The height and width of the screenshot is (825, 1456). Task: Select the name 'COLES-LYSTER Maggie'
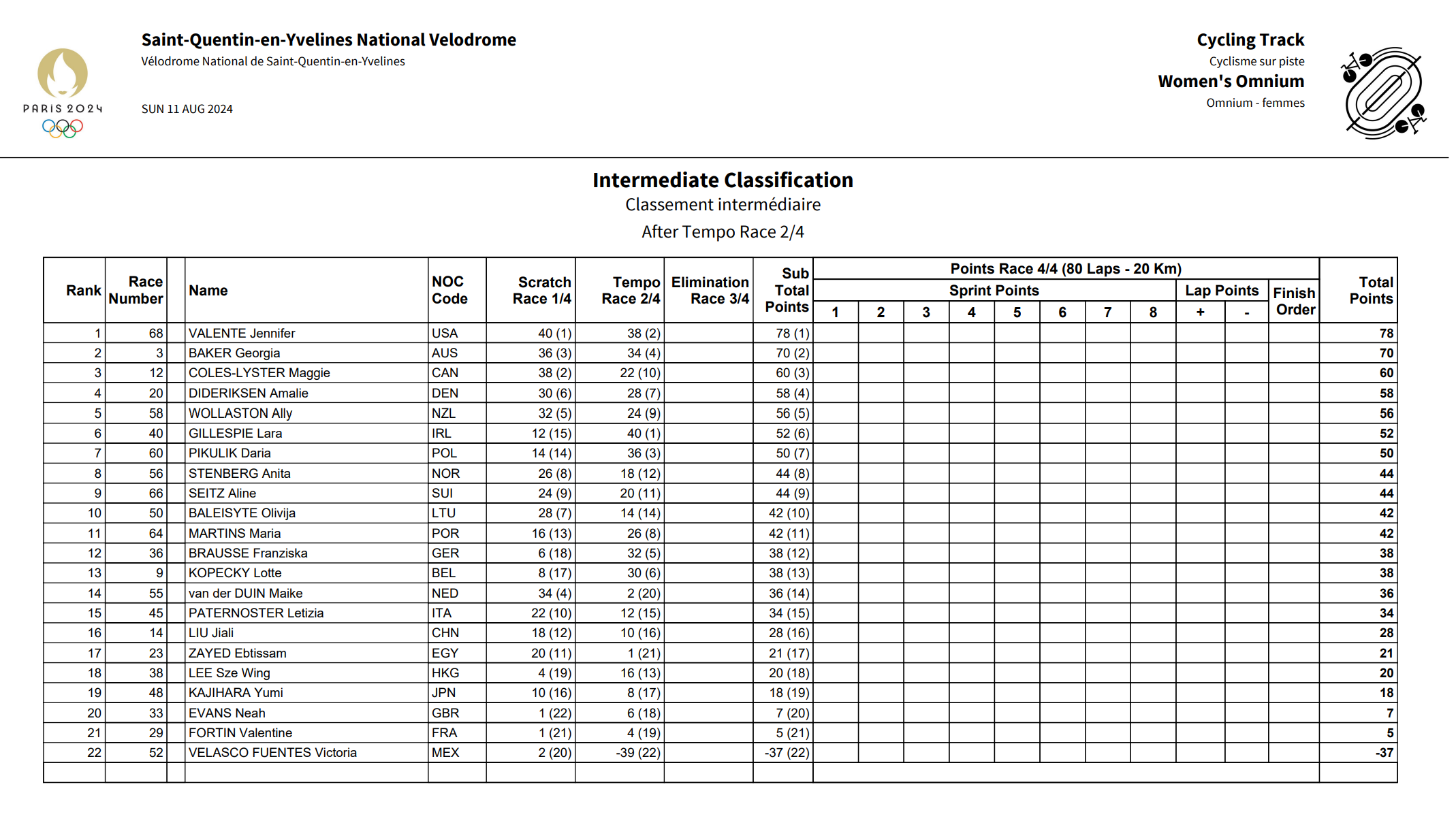pos(259,373)
